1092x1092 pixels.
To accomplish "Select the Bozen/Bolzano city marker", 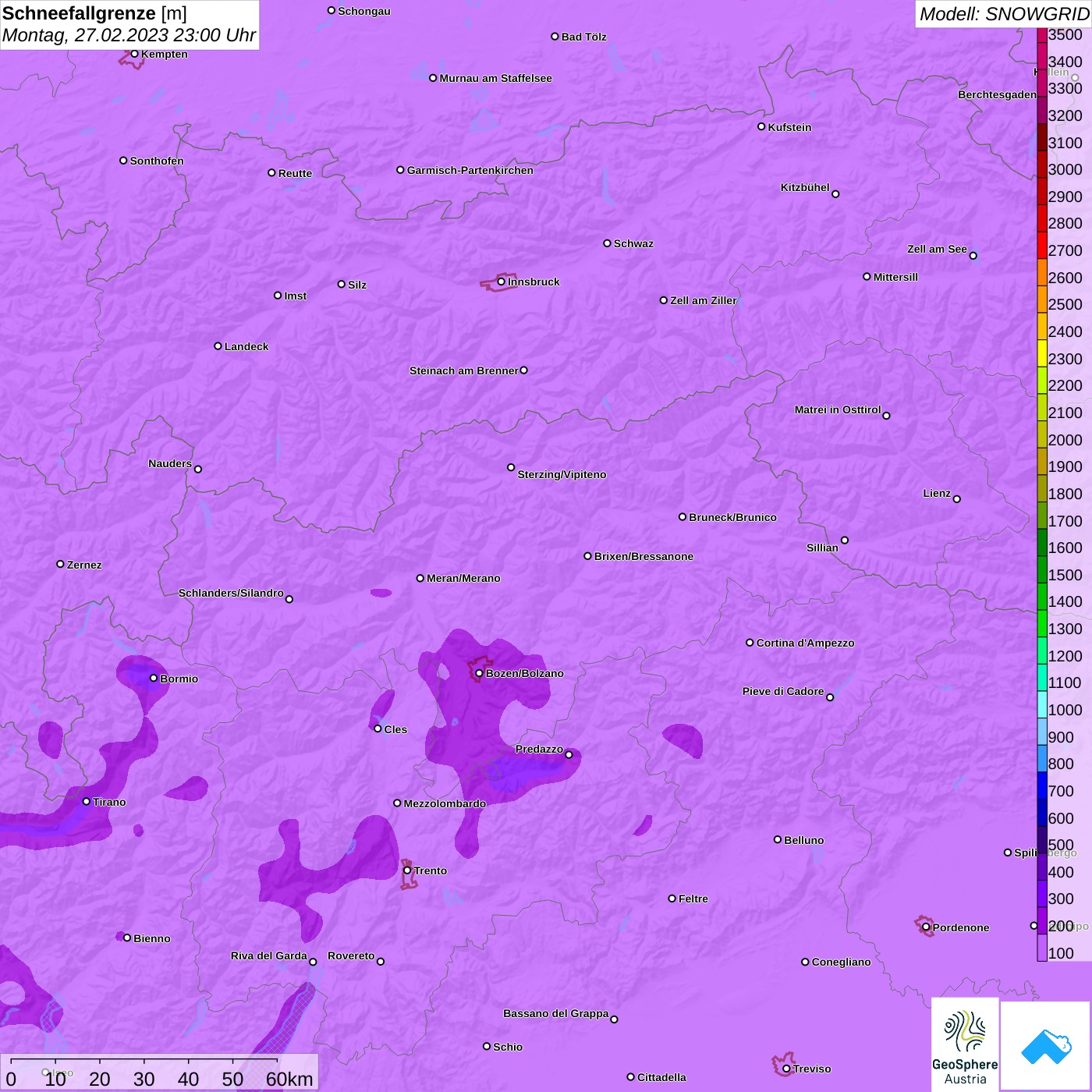I will (x=479, y=673).
